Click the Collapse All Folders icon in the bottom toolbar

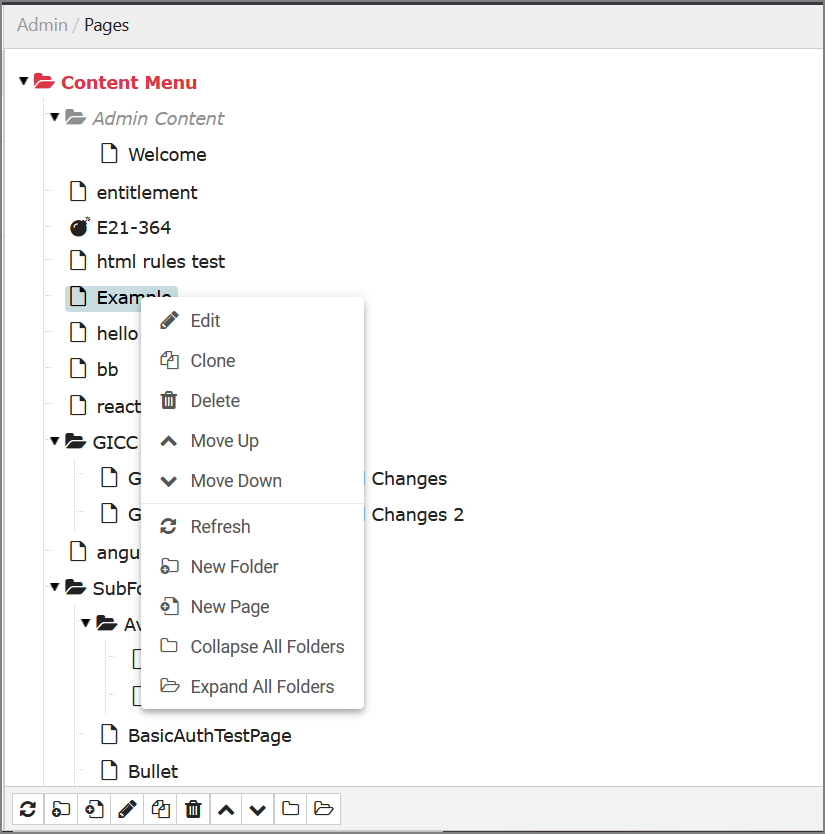[290, 809]
